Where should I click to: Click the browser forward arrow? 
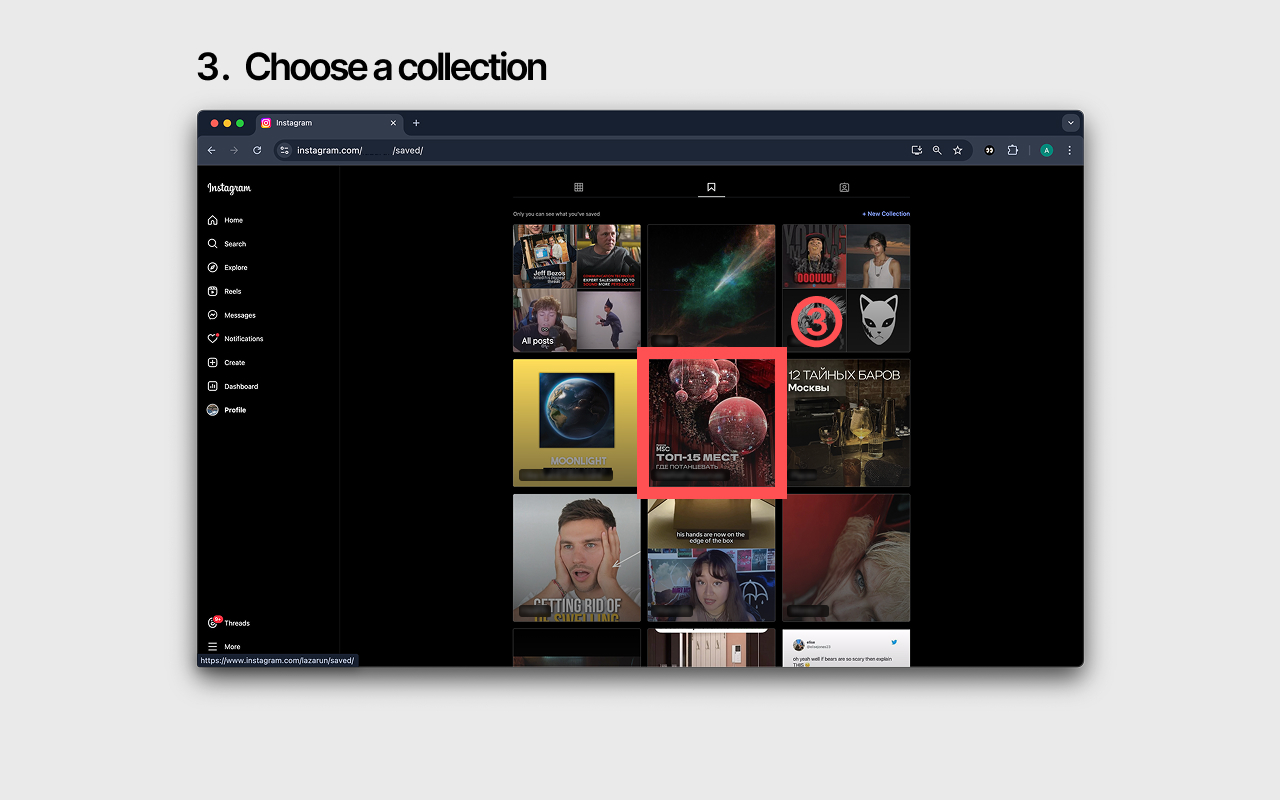[234, 150]
